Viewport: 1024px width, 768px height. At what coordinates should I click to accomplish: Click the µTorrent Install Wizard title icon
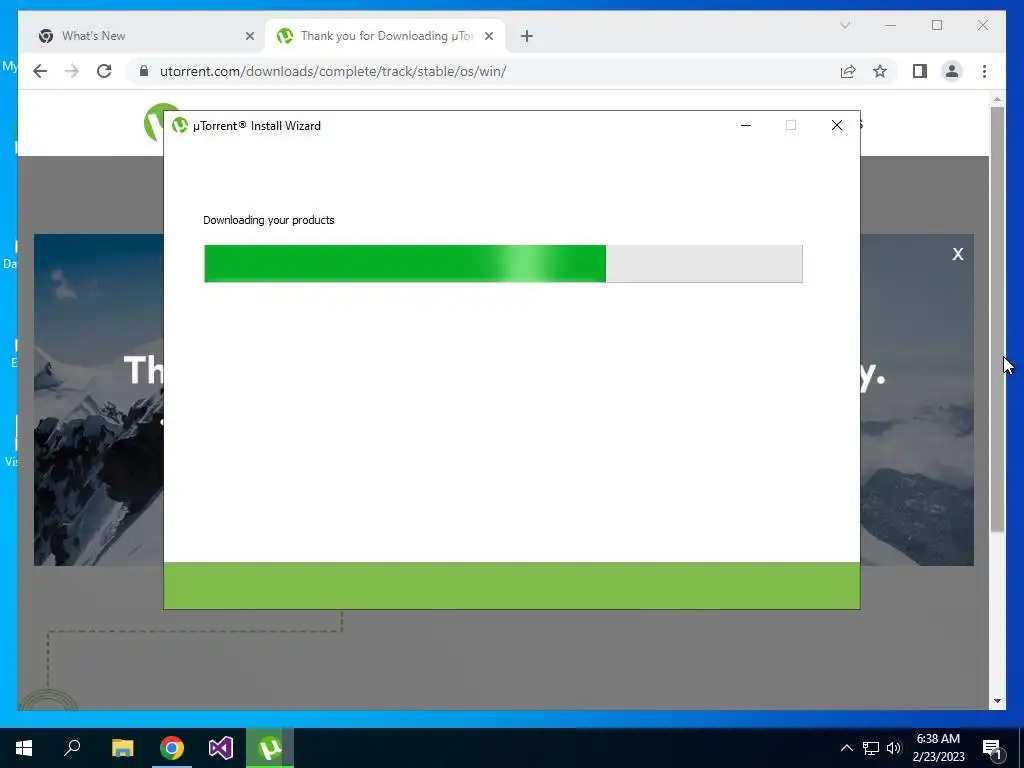180,125
